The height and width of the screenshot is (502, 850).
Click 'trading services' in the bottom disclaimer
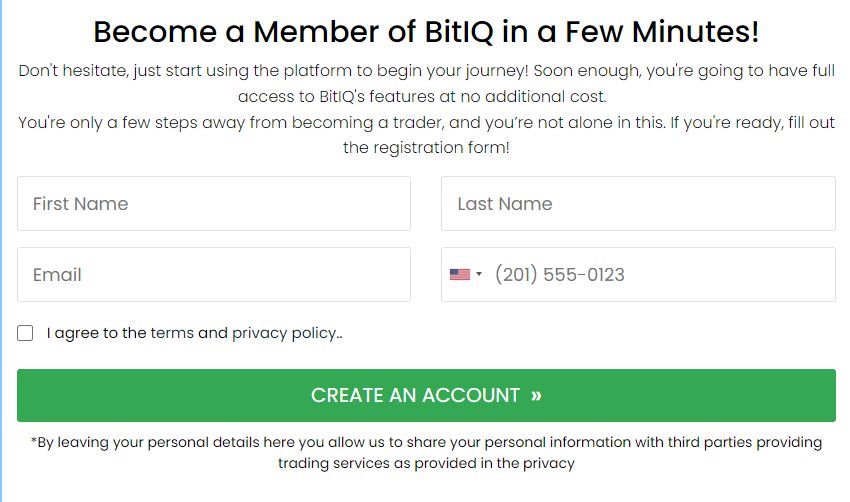pos(338,463)
